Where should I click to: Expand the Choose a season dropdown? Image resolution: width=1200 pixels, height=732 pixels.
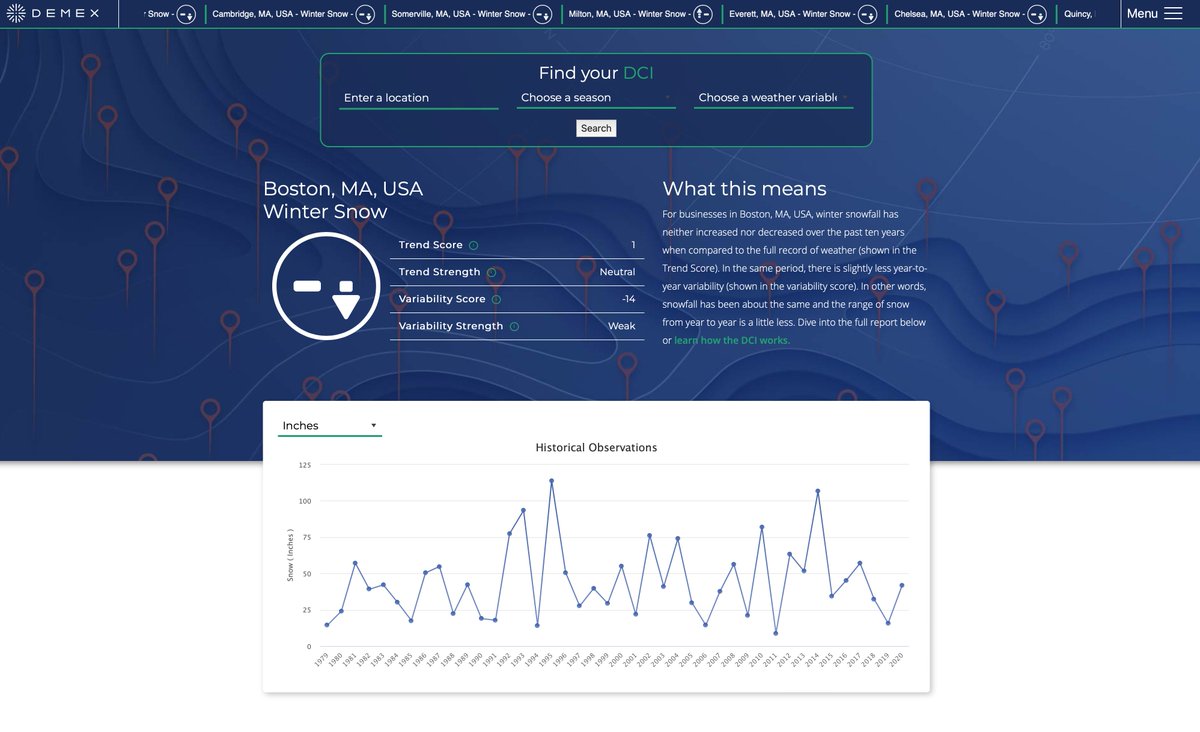596,98
